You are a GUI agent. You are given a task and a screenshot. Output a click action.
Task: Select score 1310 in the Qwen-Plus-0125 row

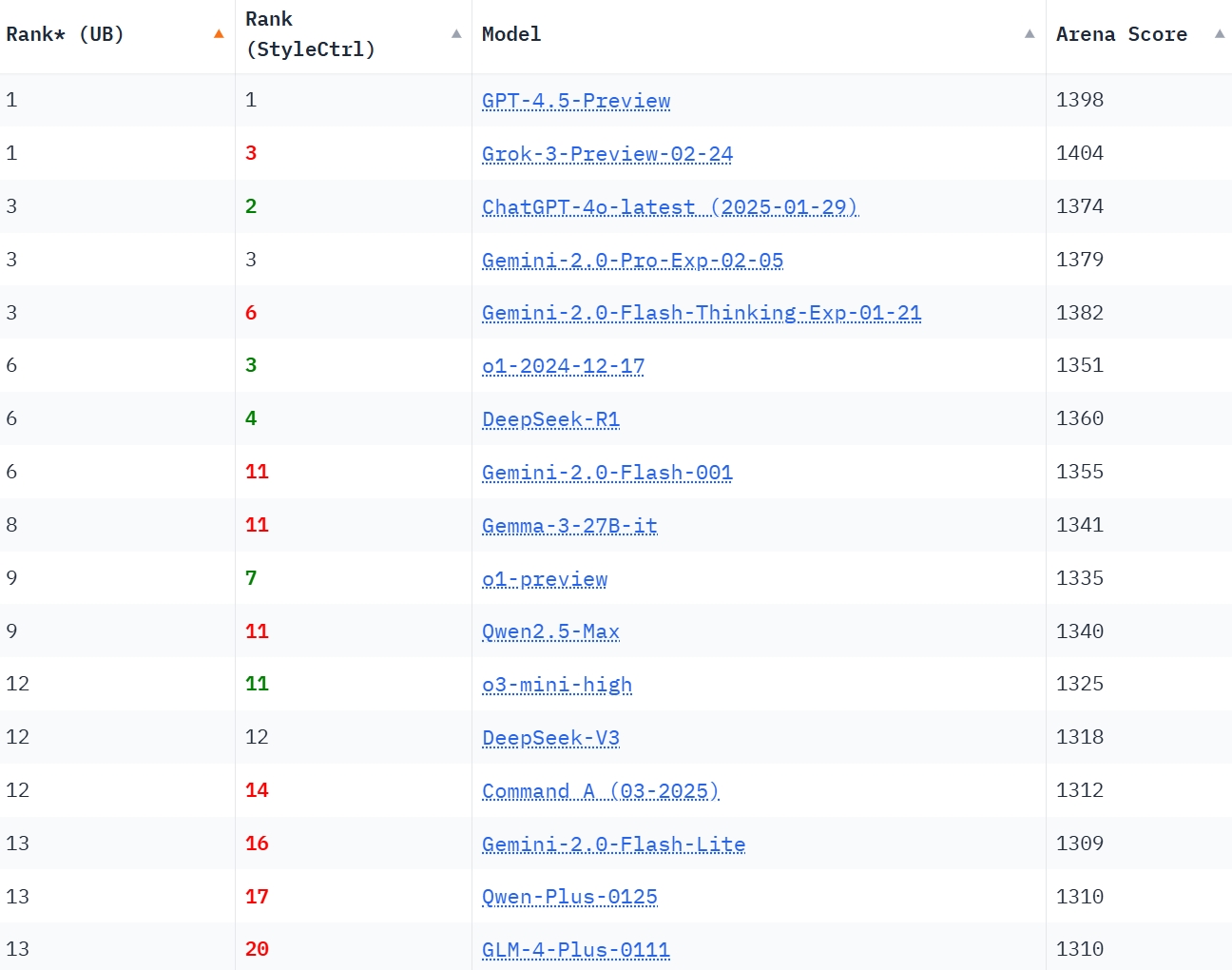[x=1080, y=897]
